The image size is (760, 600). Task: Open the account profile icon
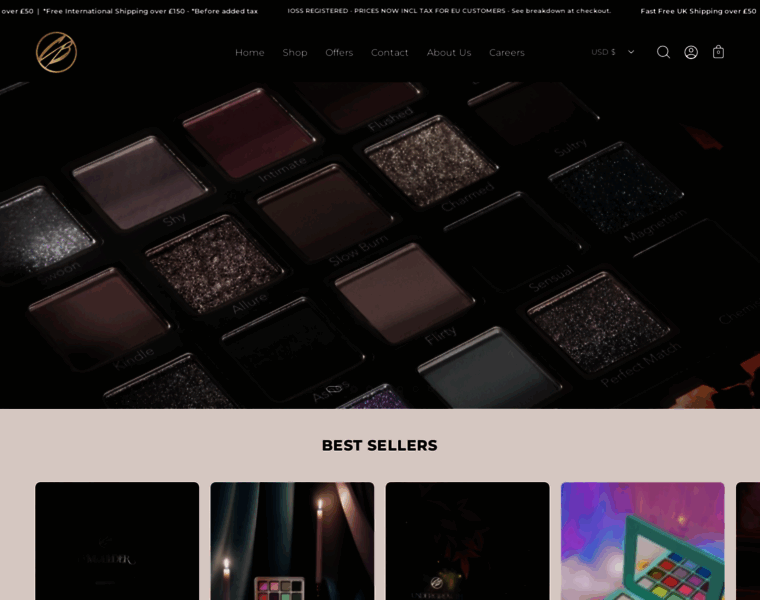click(691, 52)
